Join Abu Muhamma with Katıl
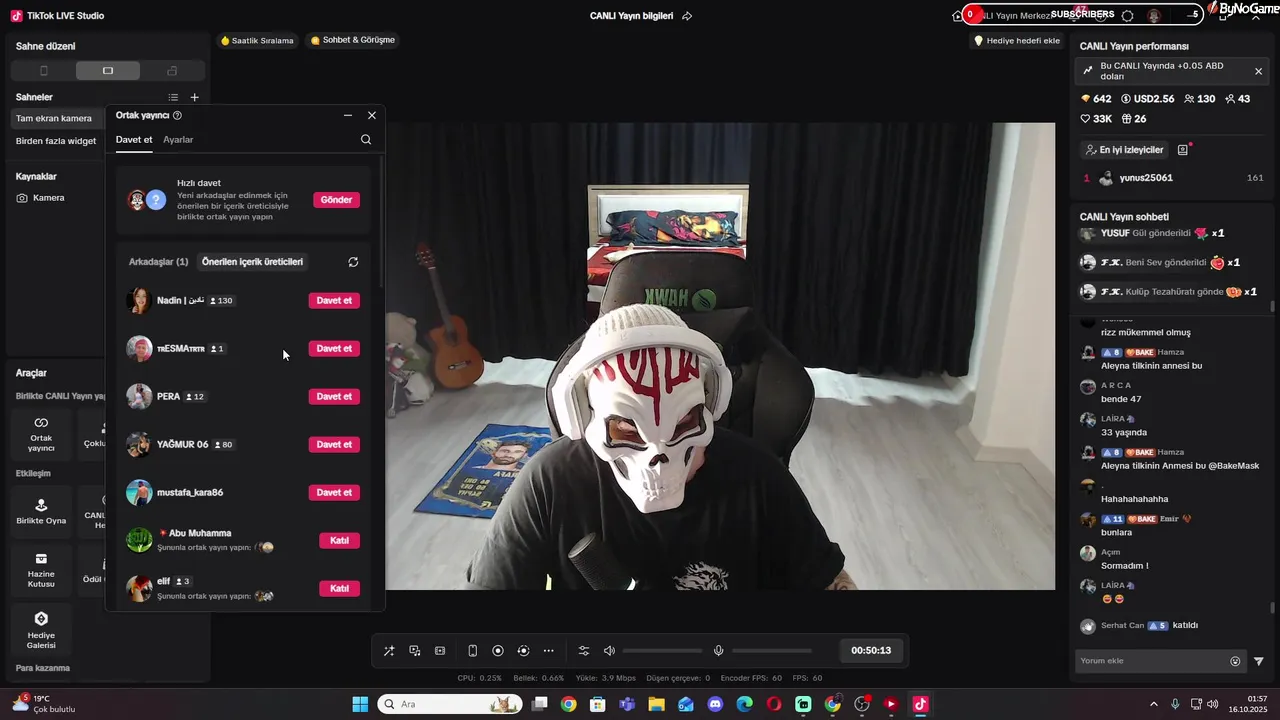This screenshot has height=720, width=1280. pos(339,541)
